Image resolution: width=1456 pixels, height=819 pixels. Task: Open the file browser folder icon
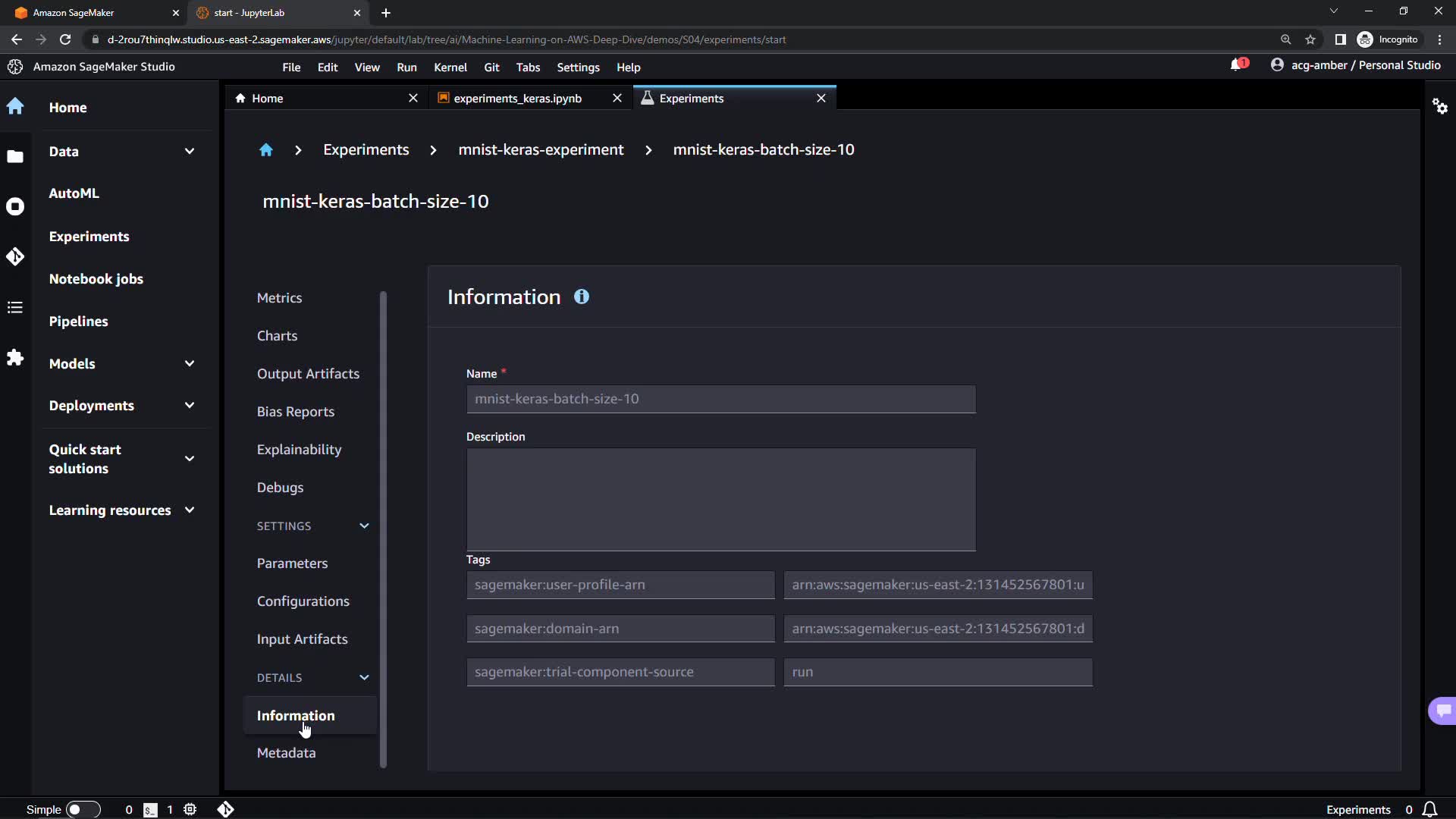point(15,157)
